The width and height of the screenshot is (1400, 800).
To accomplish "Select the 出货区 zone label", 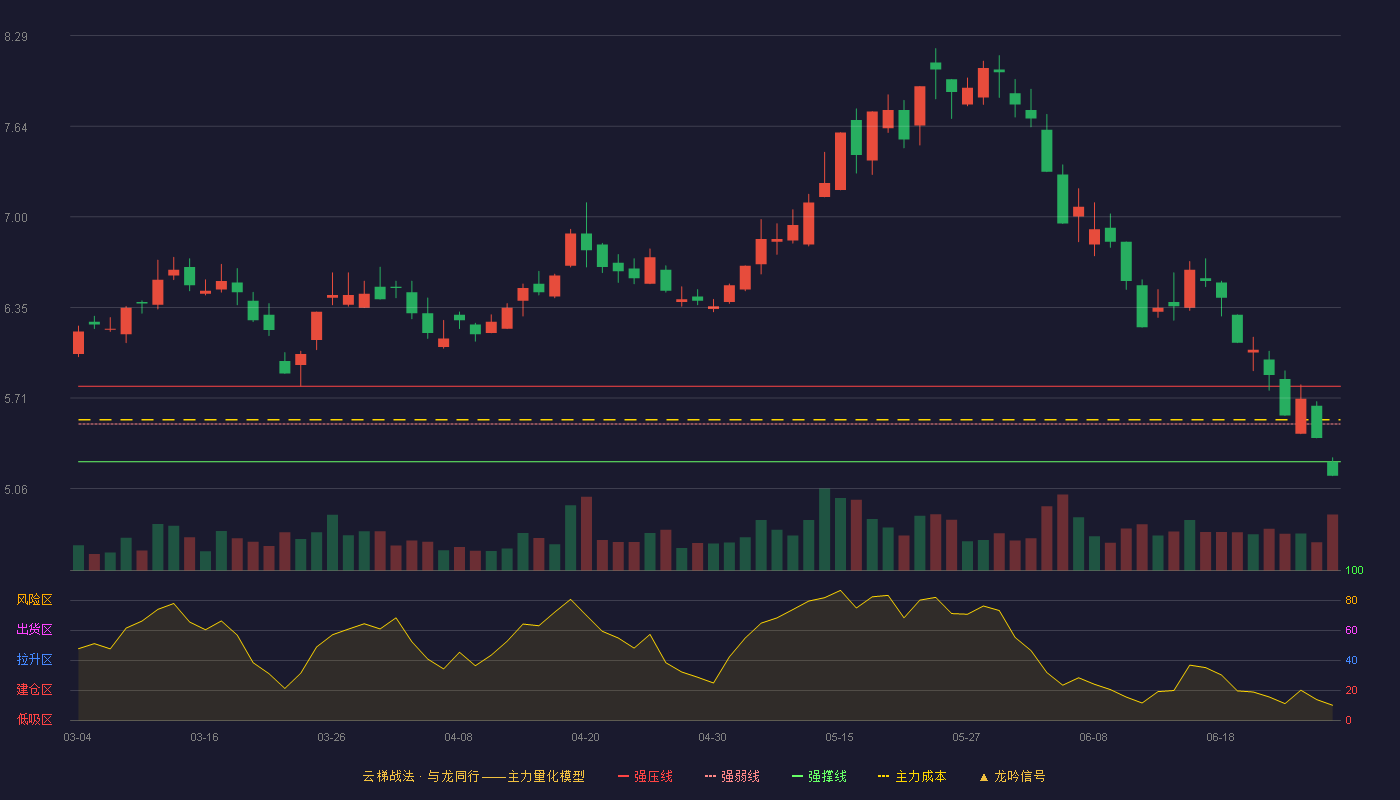I will tap(34, 630).
